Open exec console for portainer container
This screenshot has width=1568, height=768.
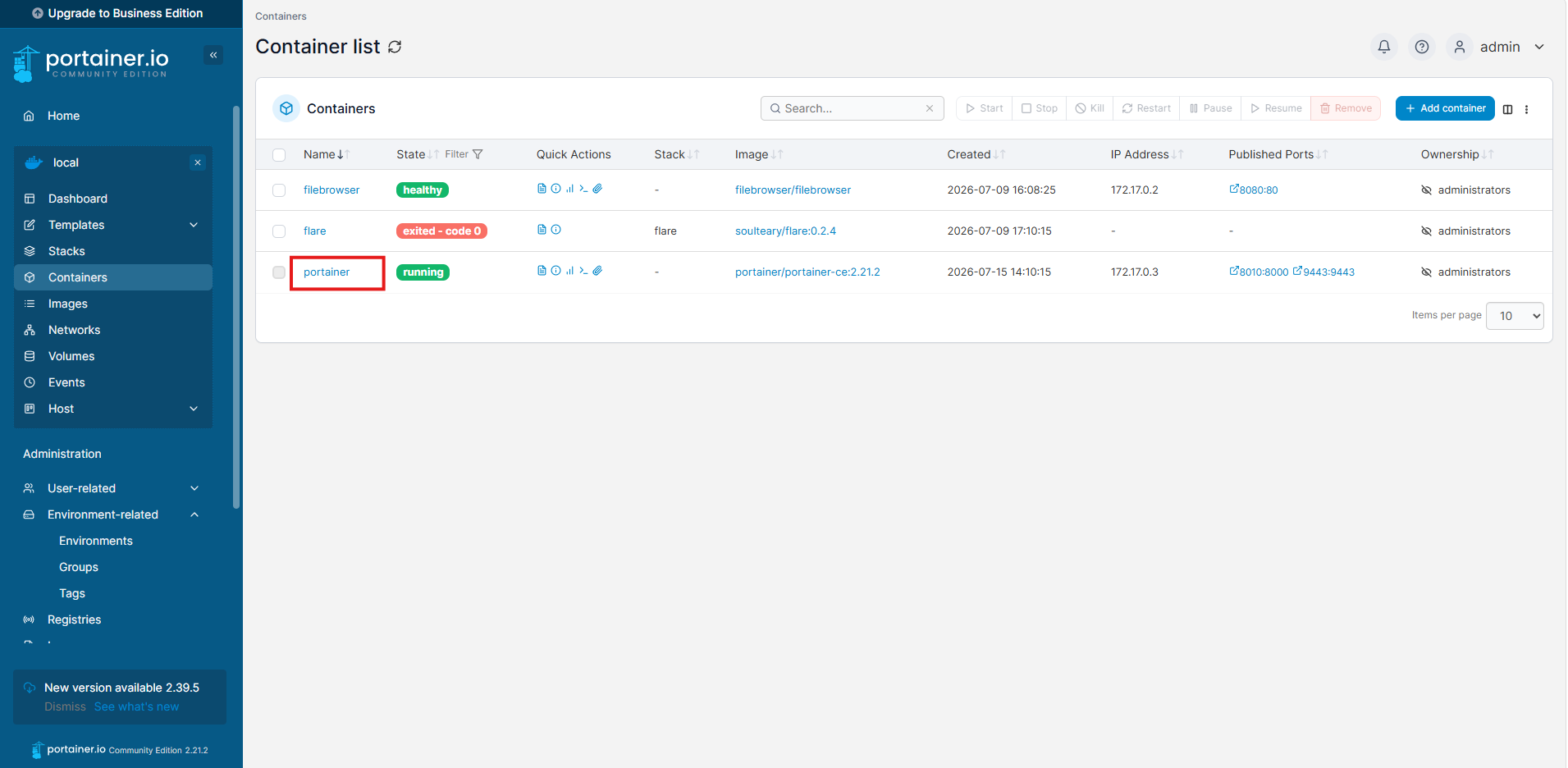pos(583,271)
